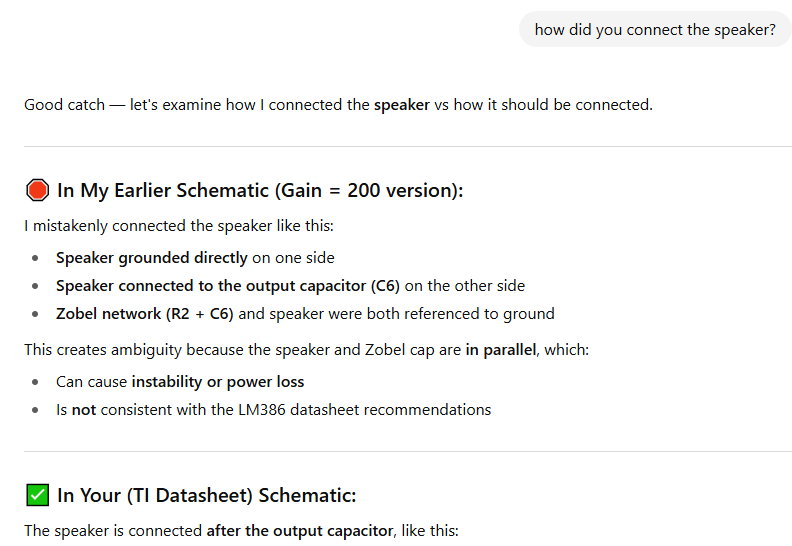Screen dimensions: 792x546
Task: Click the bullet Speaker connected to the output capacitor
Action: coord(290,286)
